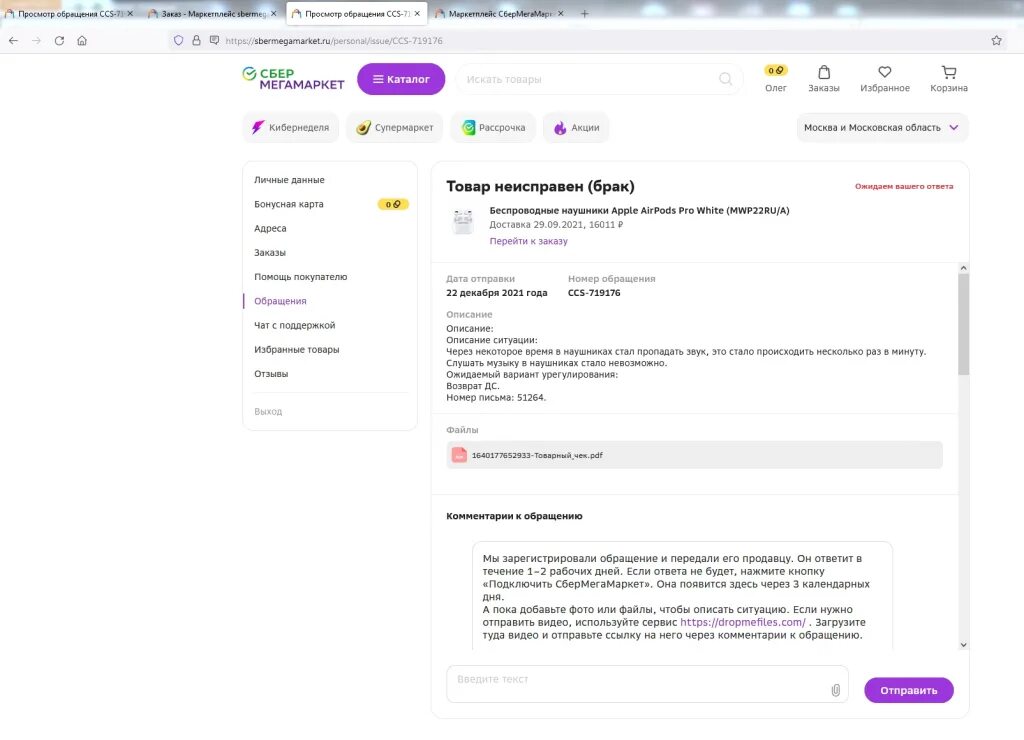The width and height of the screenshot is (1024, 740).
Task: Open Бонусная карта in sidebar
Action: point(289,204)
